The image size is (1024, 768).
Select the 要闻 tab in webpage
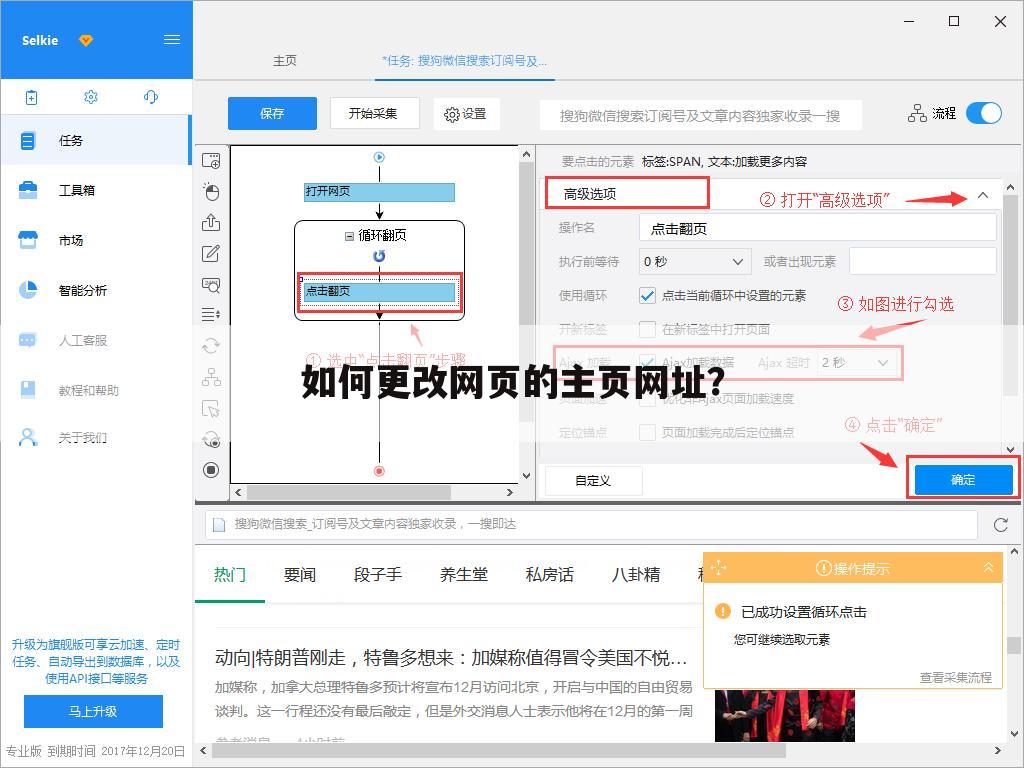pyautogui.click(x=300, y=575)
